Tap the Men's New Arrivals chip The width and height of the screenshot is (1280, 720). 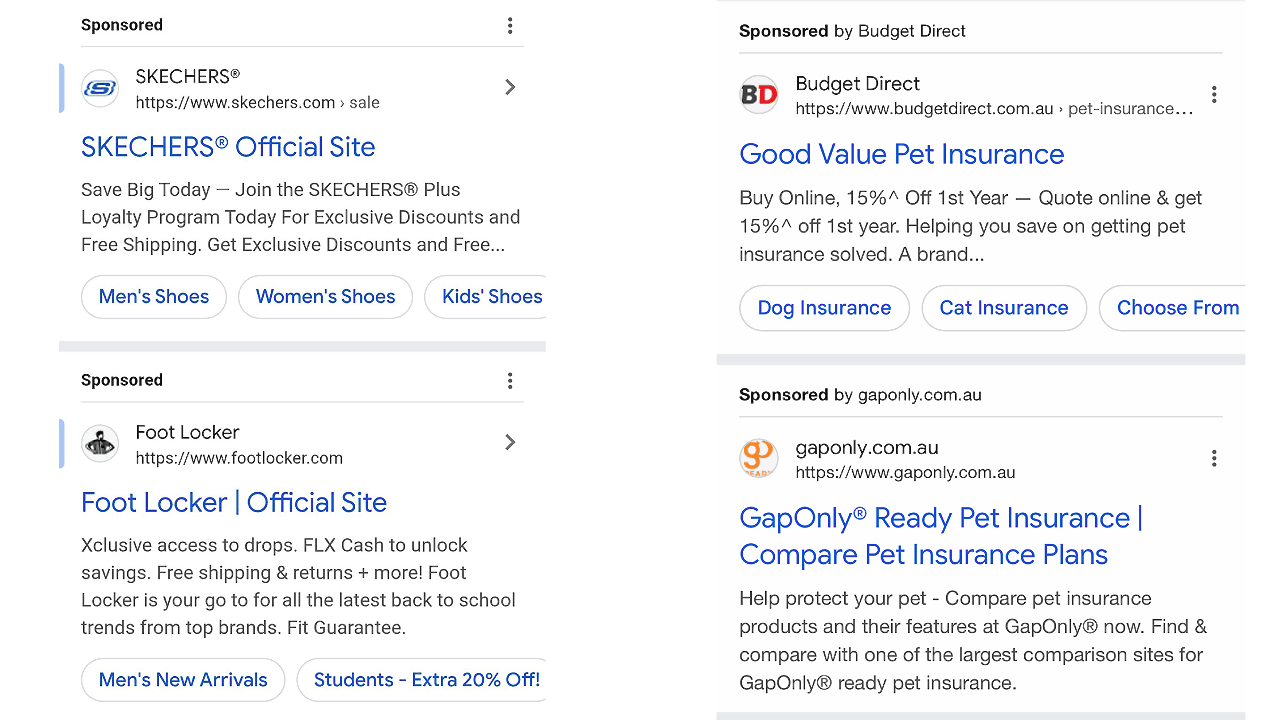pyautogui.click(x=183, y=680)
